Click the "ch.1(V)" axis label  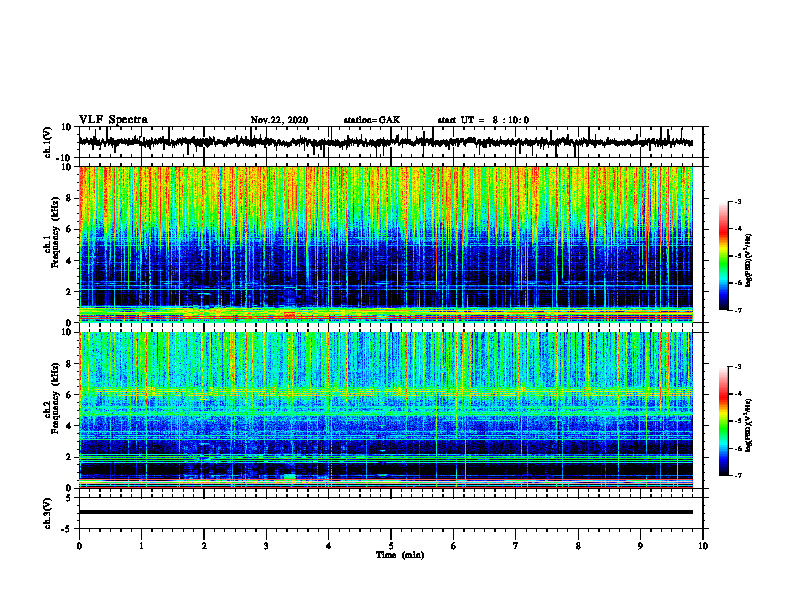pyautogui.click(x=48, y=142)
